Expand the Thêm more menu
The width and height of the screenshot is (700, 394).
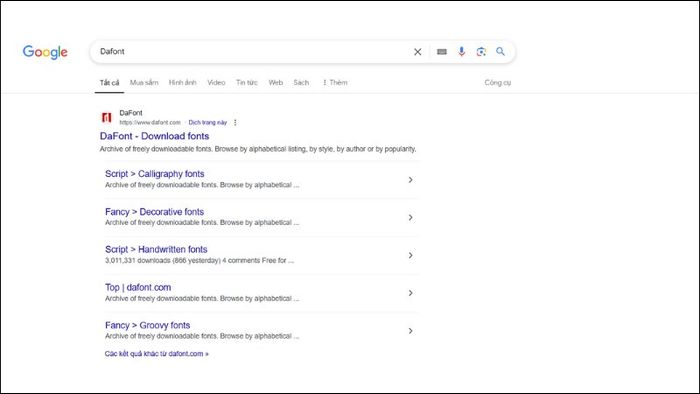click(335, 83)
